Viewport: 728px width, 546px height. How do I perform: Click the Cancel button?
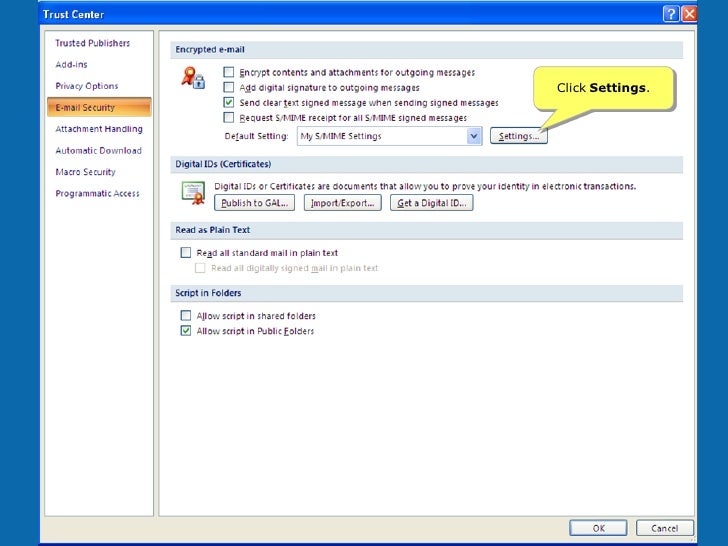coord(664,528)
